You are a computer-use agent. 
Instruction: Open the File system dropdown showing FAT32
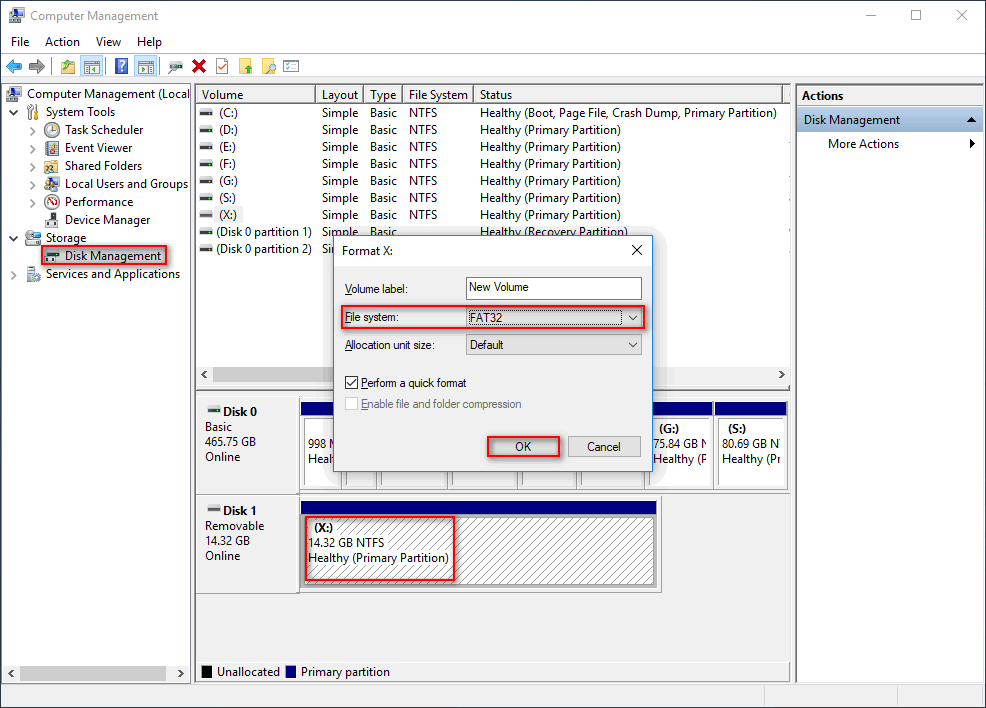point(633,318)
